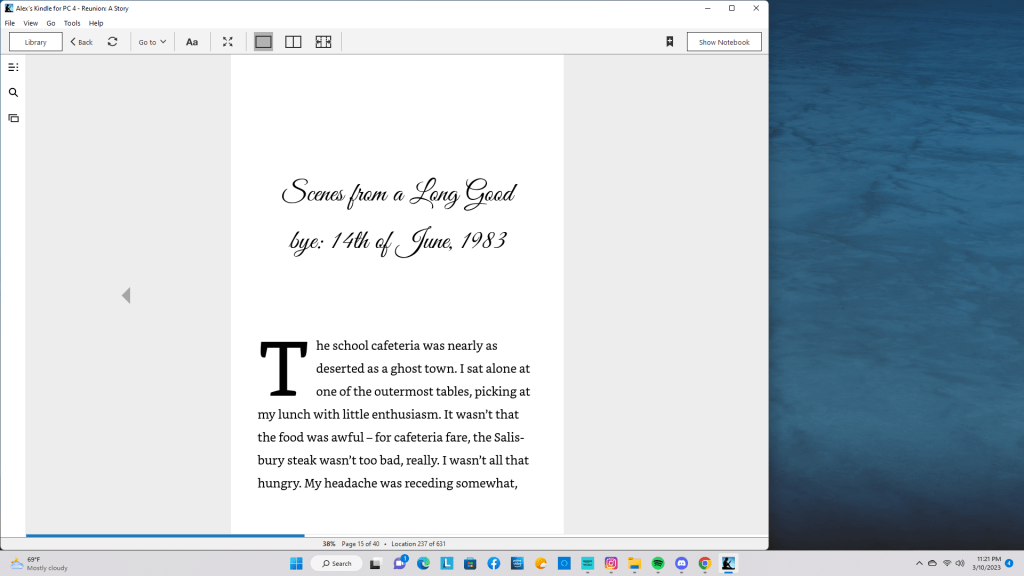
Task: Open Spotify from the taskbar
Action: 658,563
